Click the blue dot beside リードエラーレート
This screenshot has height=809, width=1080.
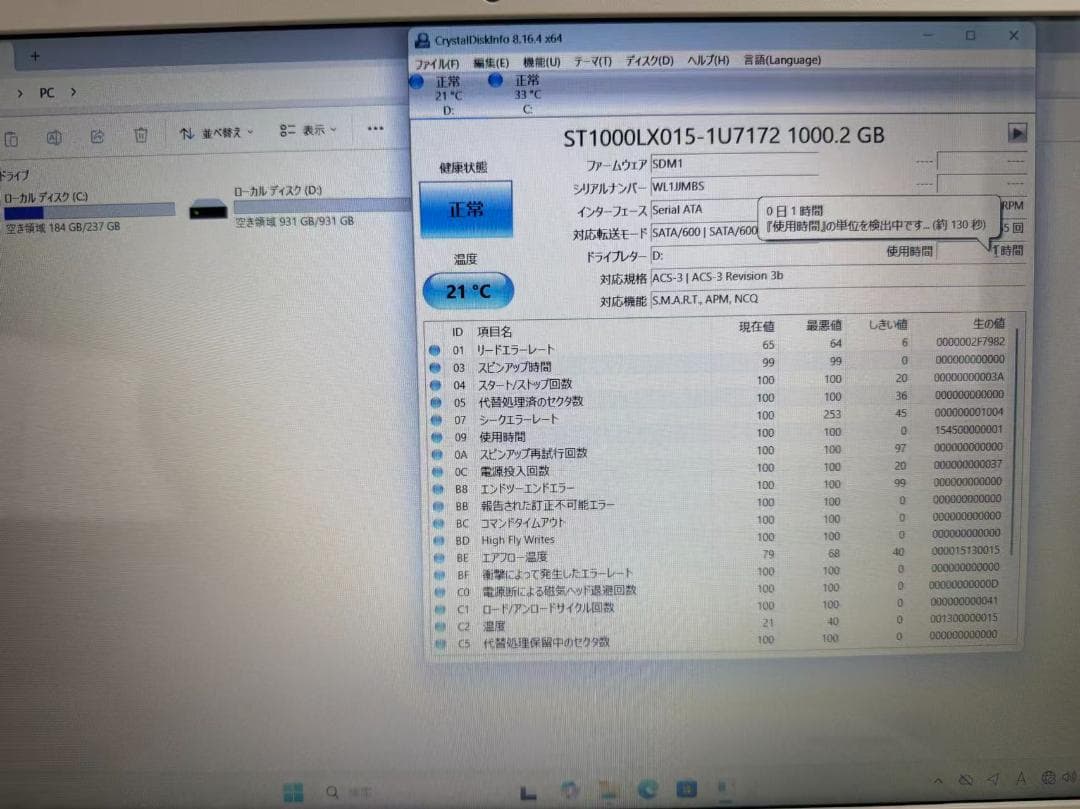point(435,349)
